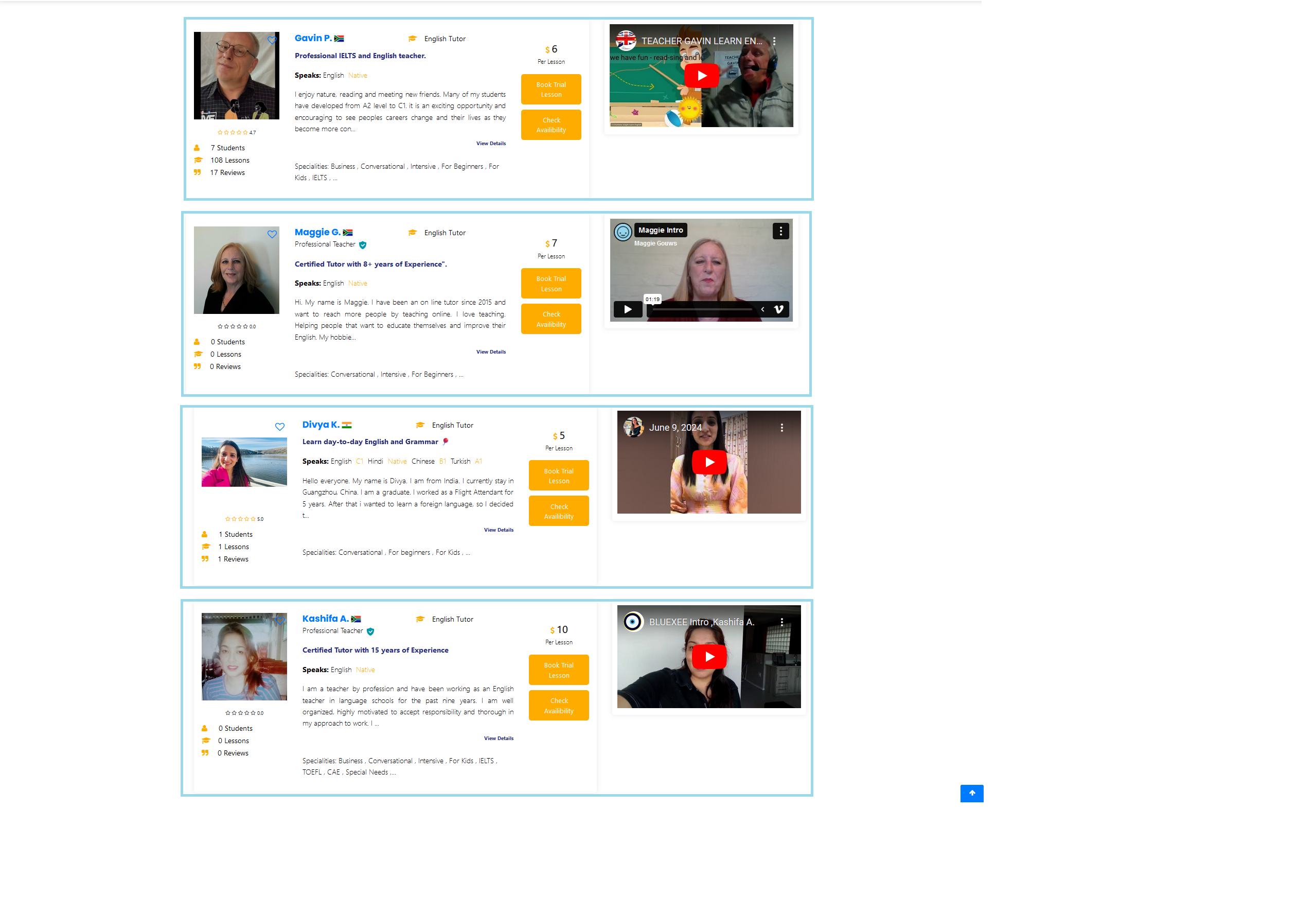Expand Vimeo controls chevron on Maggie video
Screen dimensions: 1316x914
[762, 309]
